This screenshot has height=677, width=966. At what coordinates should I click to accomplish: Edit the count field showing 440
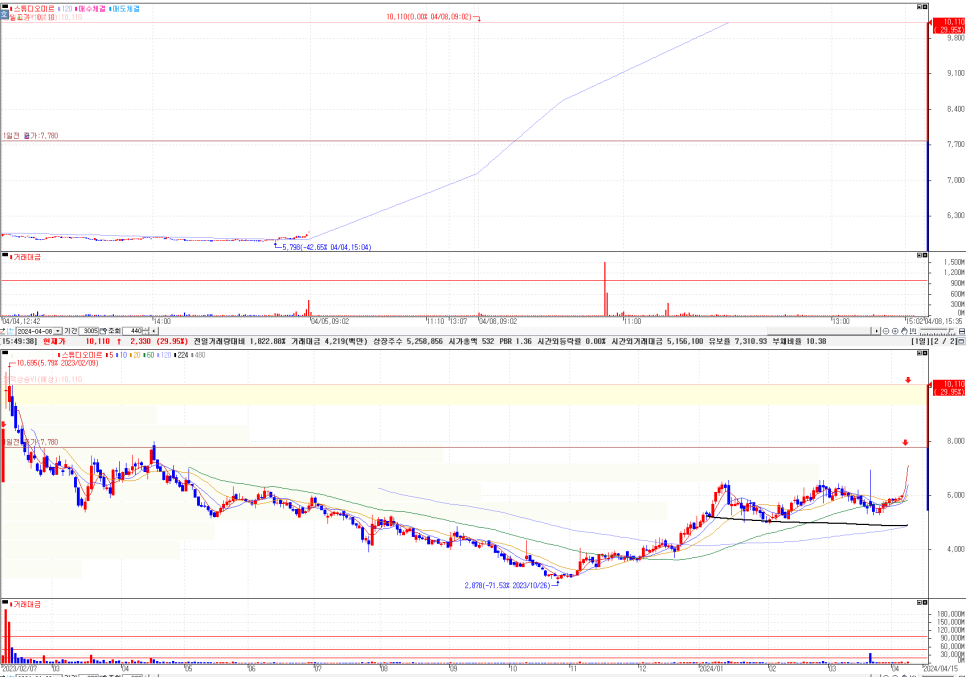click(x=133, y=331)
